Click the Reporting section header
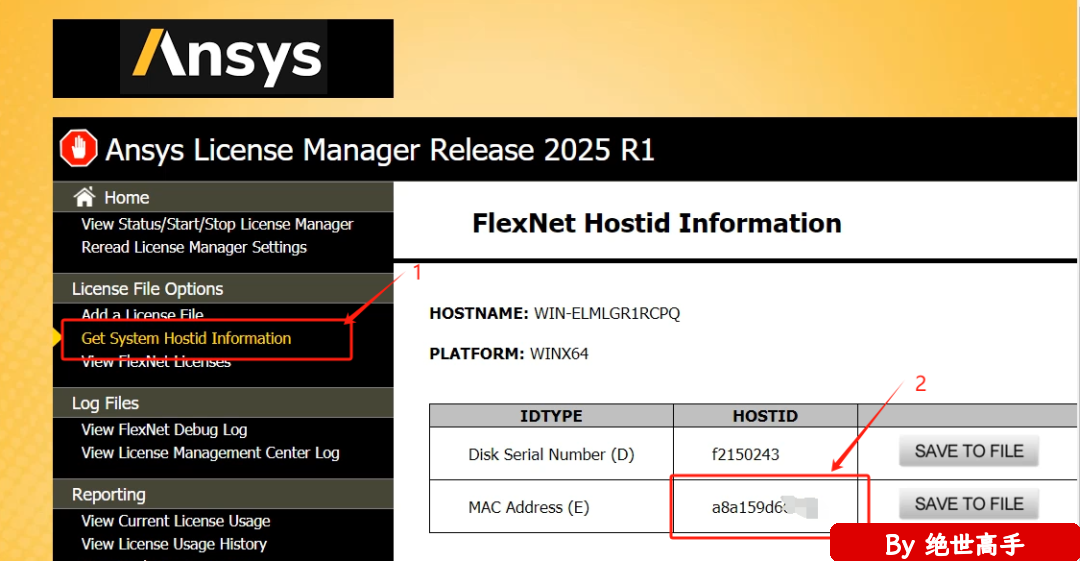1080x561 pixels. click(x=108, y=495)
